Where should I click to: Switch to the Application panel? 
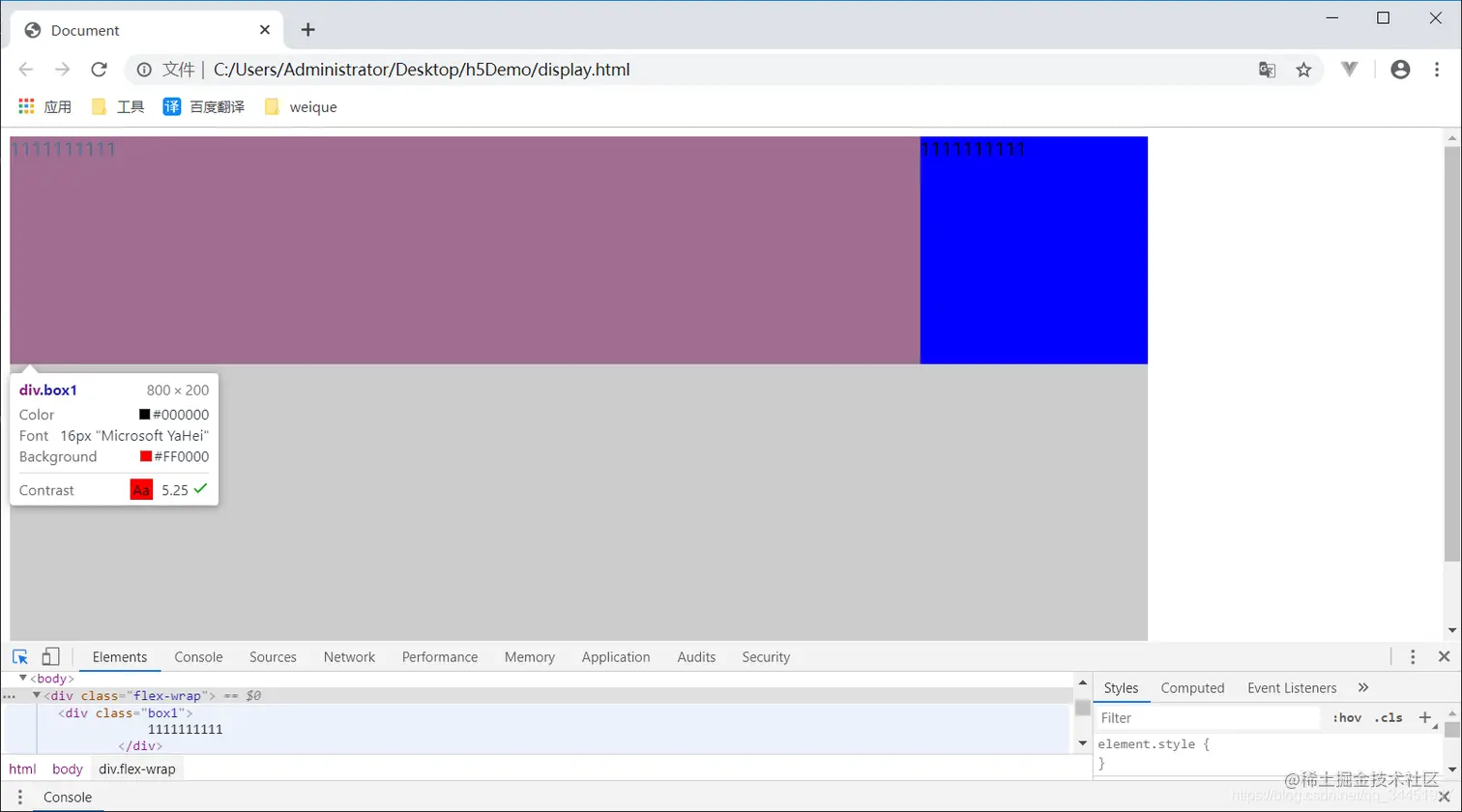click(616, 657)
